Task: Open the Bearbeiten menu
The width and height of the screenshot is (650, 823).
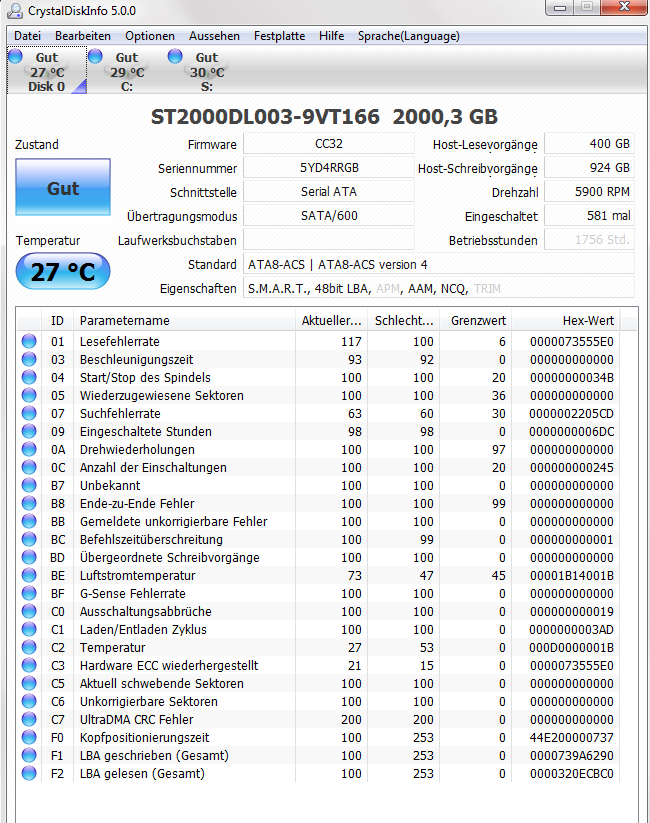Action: point(82,36)
